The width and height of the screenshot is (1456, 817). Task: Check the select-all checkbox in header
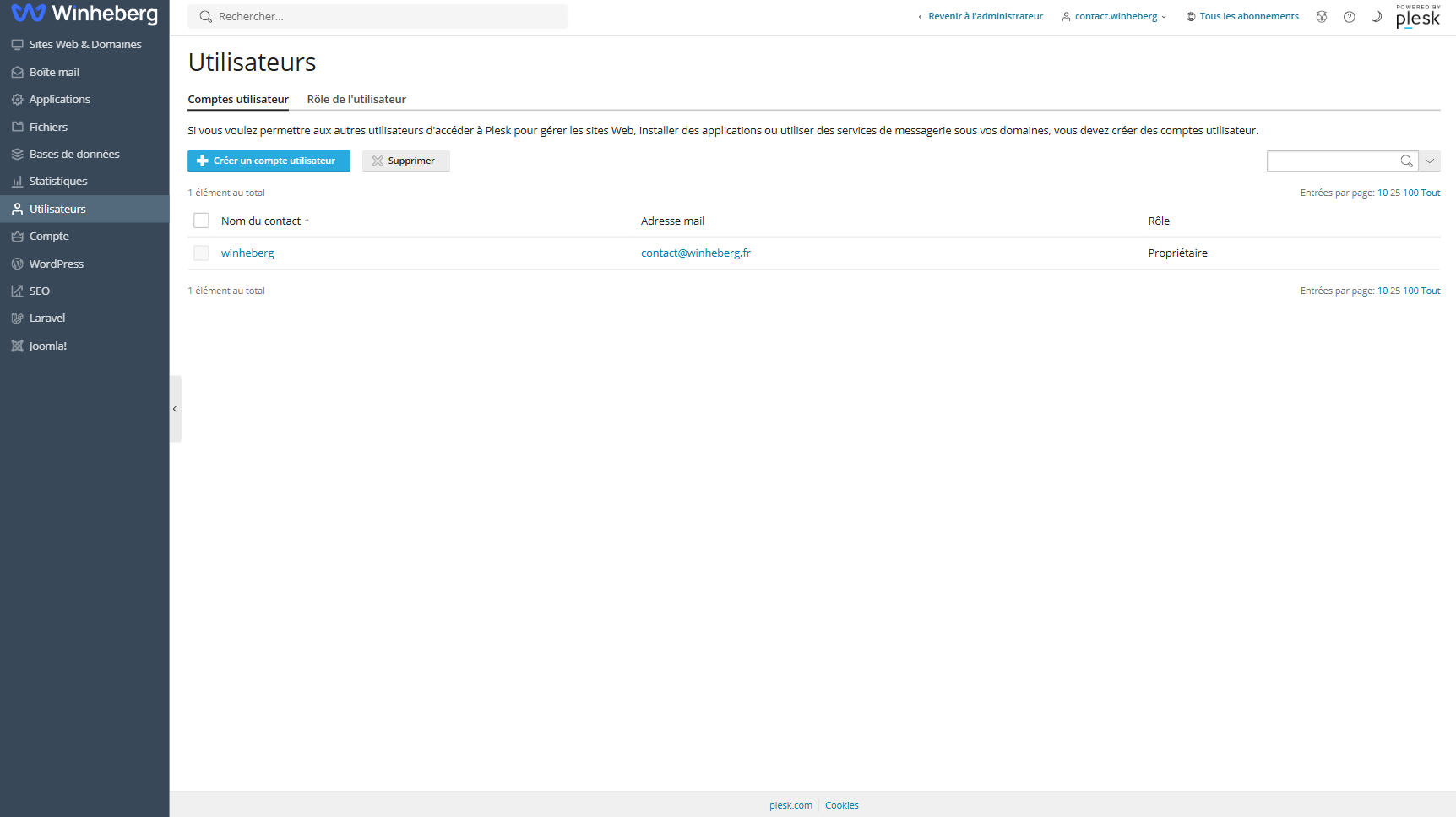pos(201,221)
